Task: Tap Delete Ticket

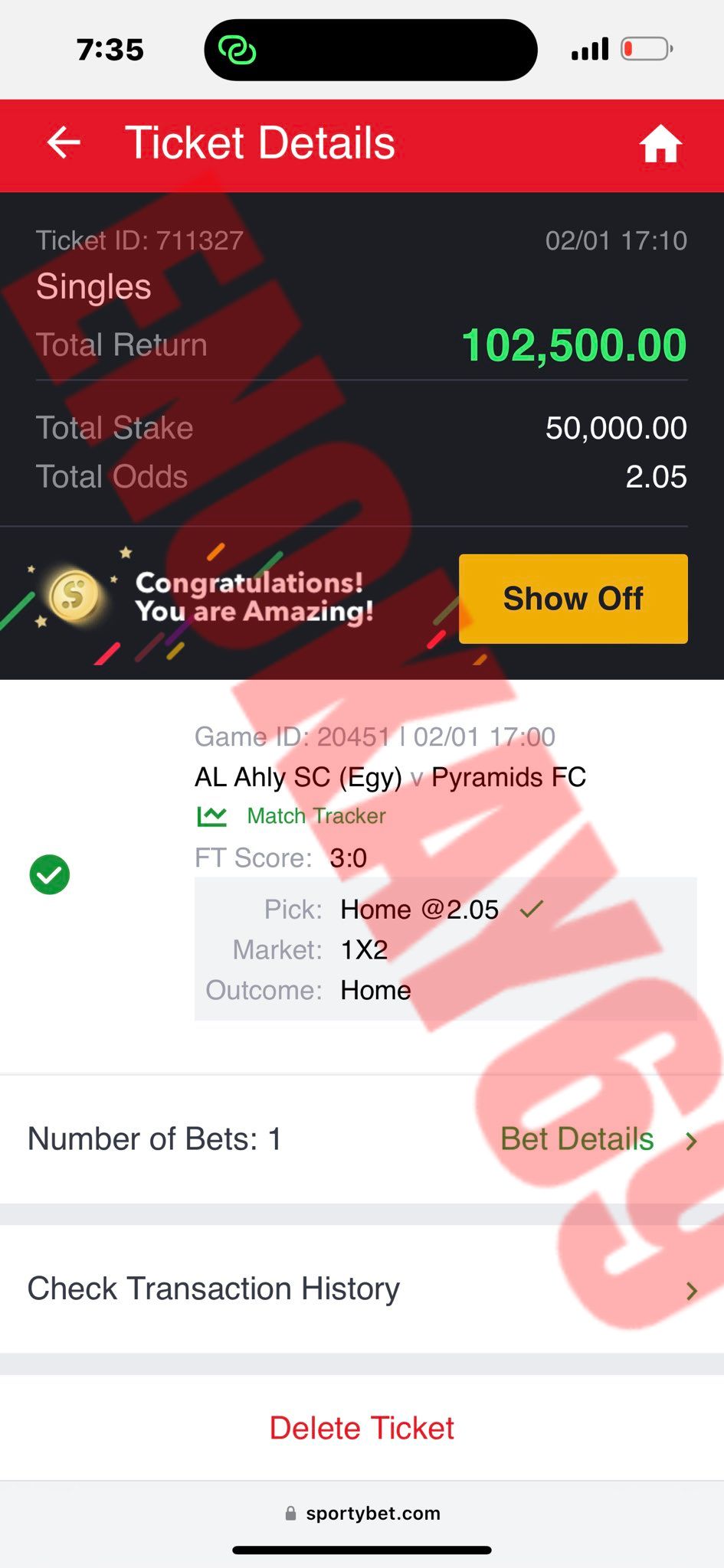Action: pyautogui.click(x=362, y=1428)
